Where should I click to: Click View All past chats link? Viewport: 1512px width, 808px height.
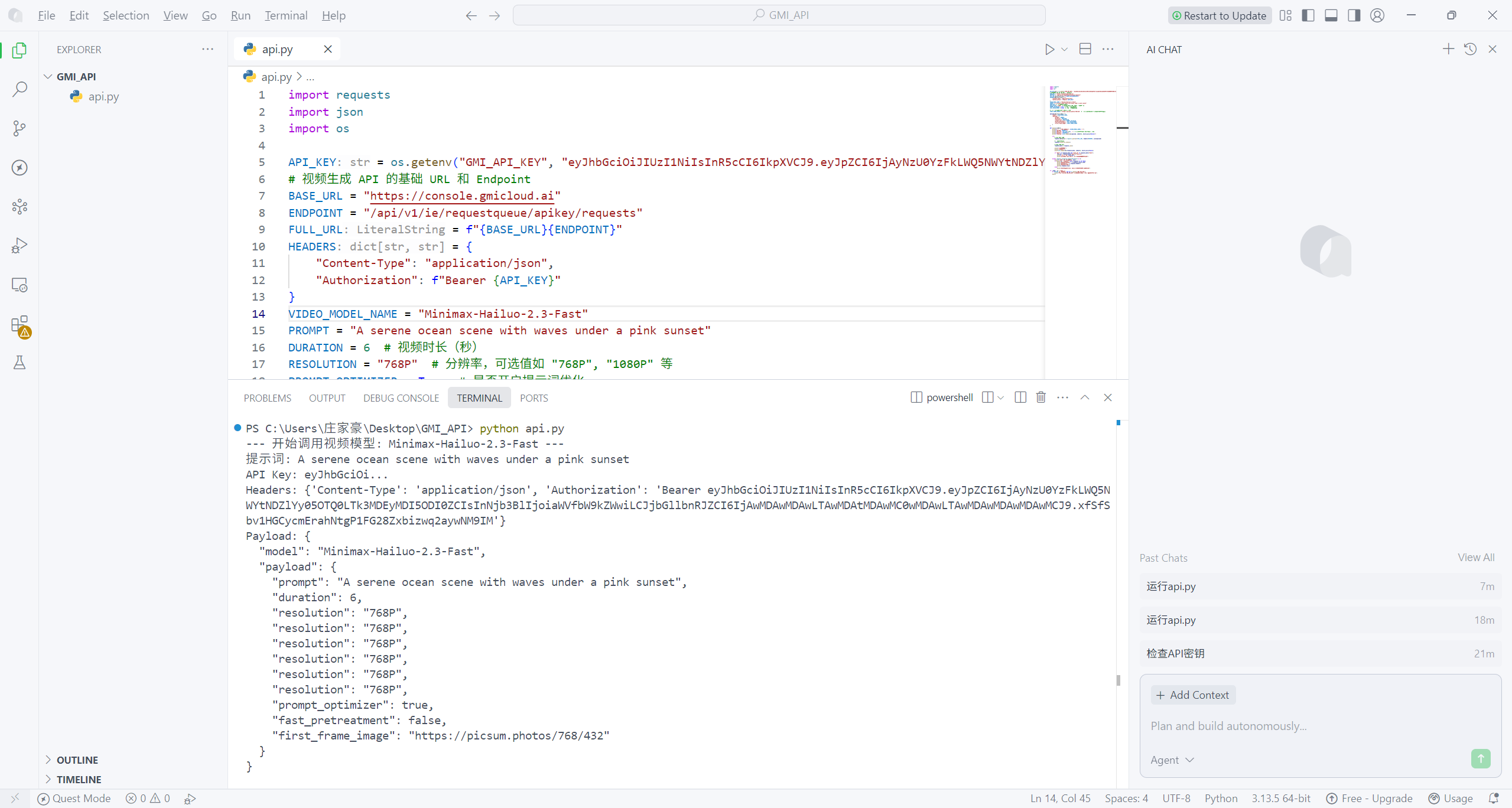[1475, 557]
